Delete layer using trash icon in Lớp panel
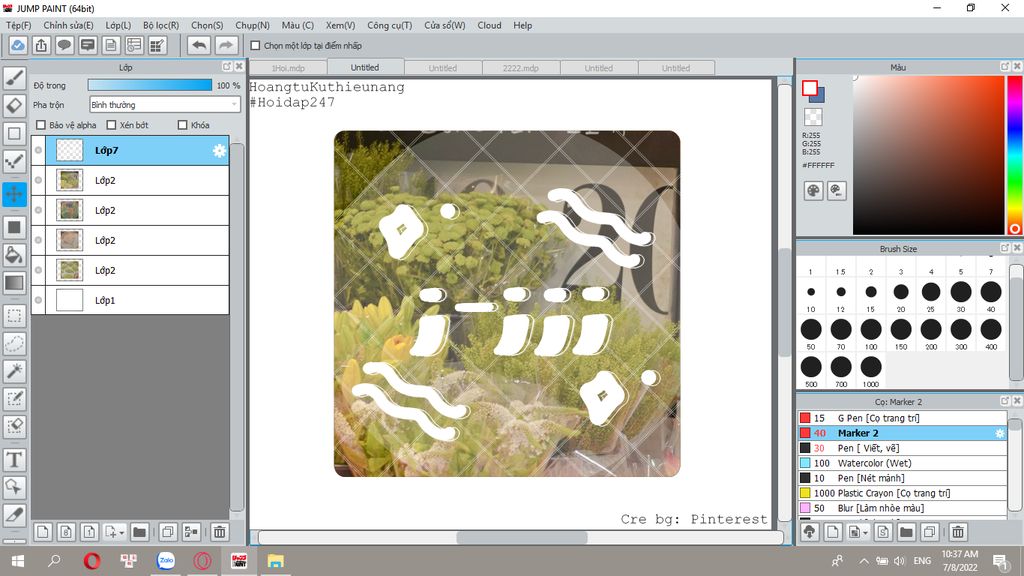The height and width of the screenshot is (576, 1024). pos(220,532)
